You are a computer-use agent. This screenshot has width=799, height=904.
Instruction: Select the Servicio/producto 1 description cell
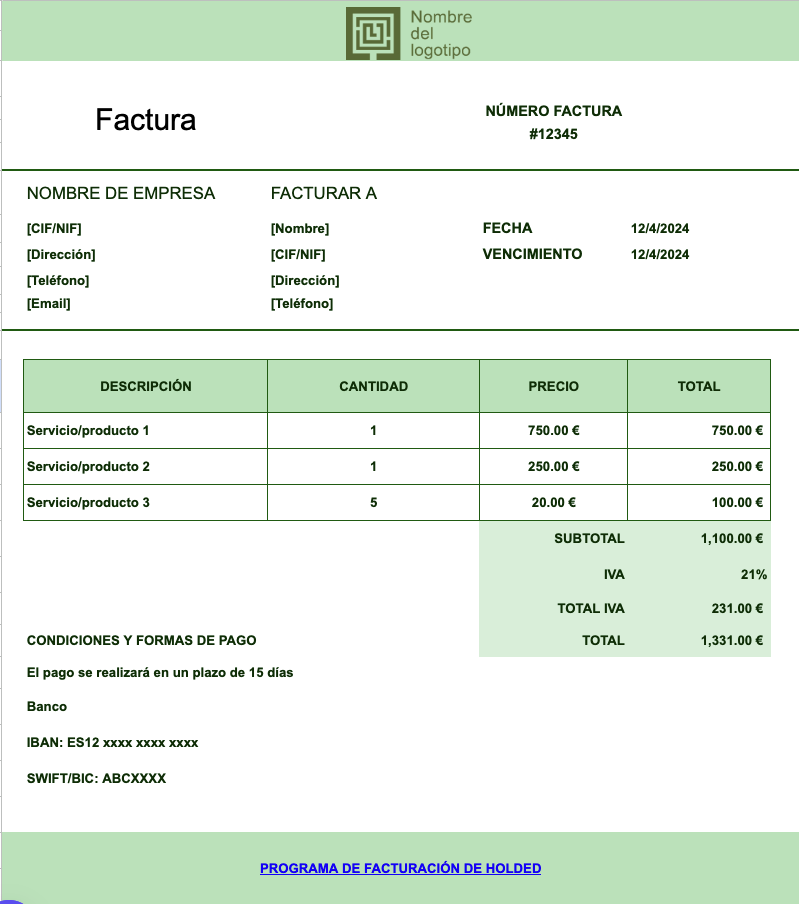[x=145, y=431]
